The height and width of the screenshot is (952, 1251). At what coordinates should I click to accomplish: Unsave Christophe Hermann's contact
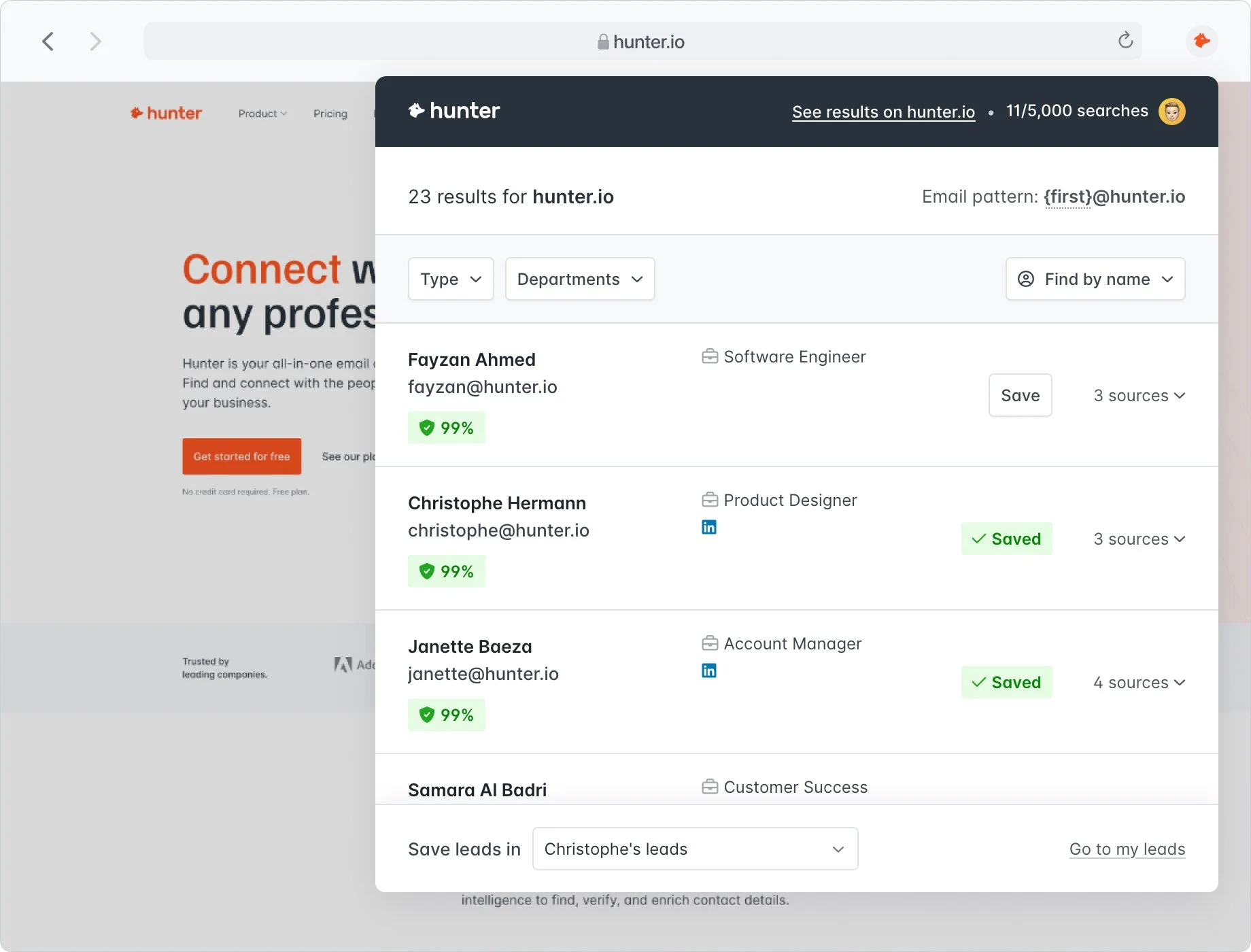click(x=1006, y=538)
